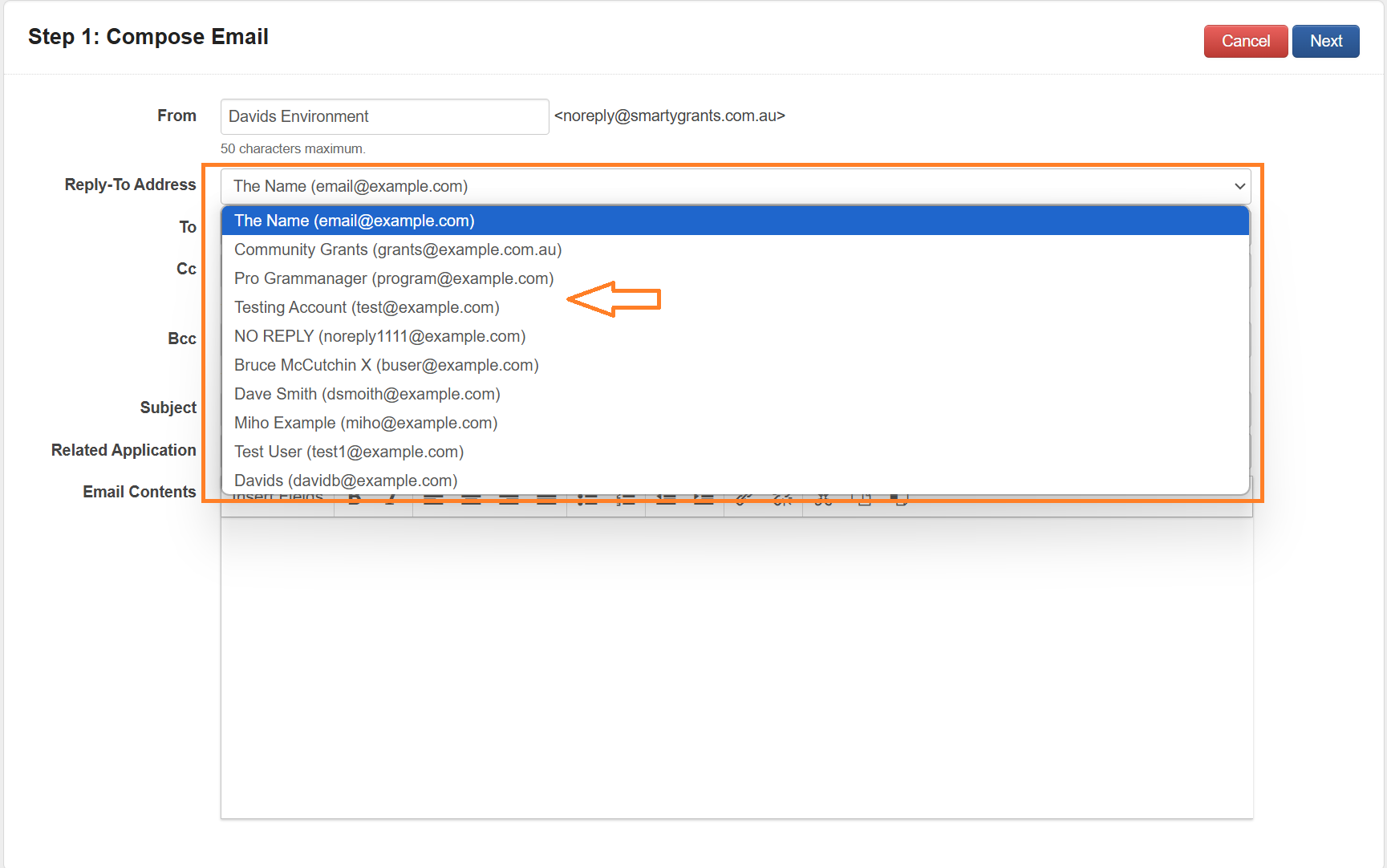Image resolution: width=1387 pixels, height=868 pixels.
Task: Select Bruce McCutchin X from the list
Action: [x=386, y=365]
